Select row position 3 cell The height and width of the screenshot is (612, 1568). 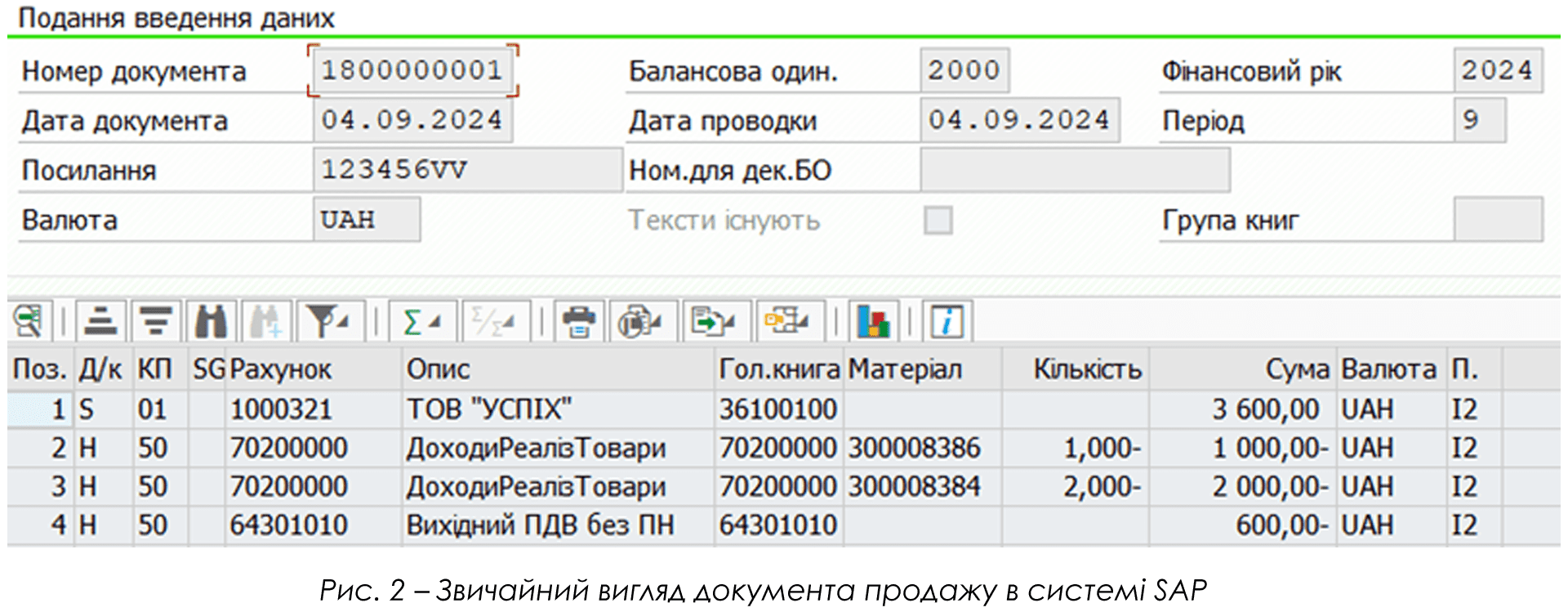[40, 486]
